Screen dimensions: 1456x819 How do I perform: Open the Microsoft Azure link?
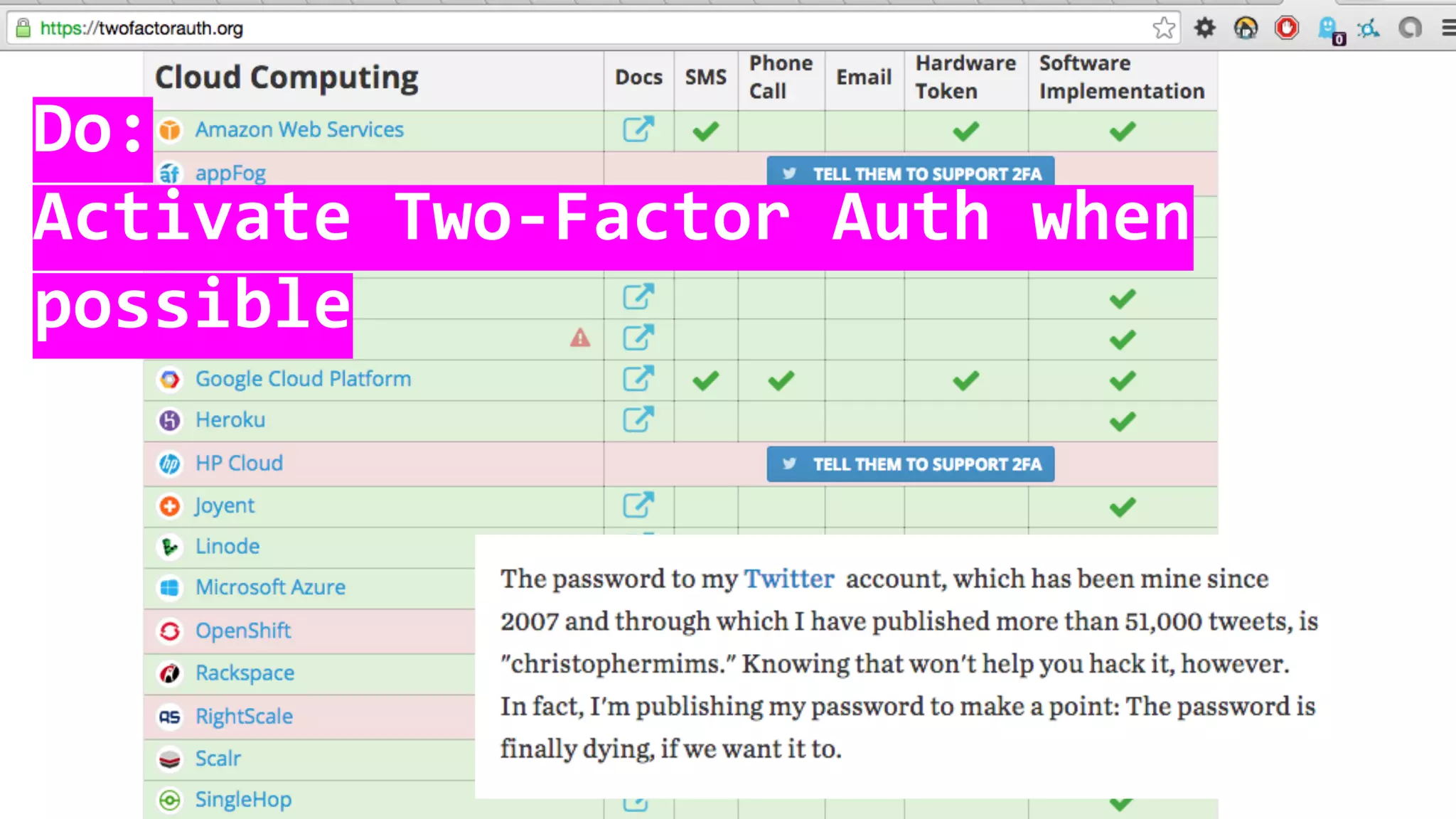point(270,588)
